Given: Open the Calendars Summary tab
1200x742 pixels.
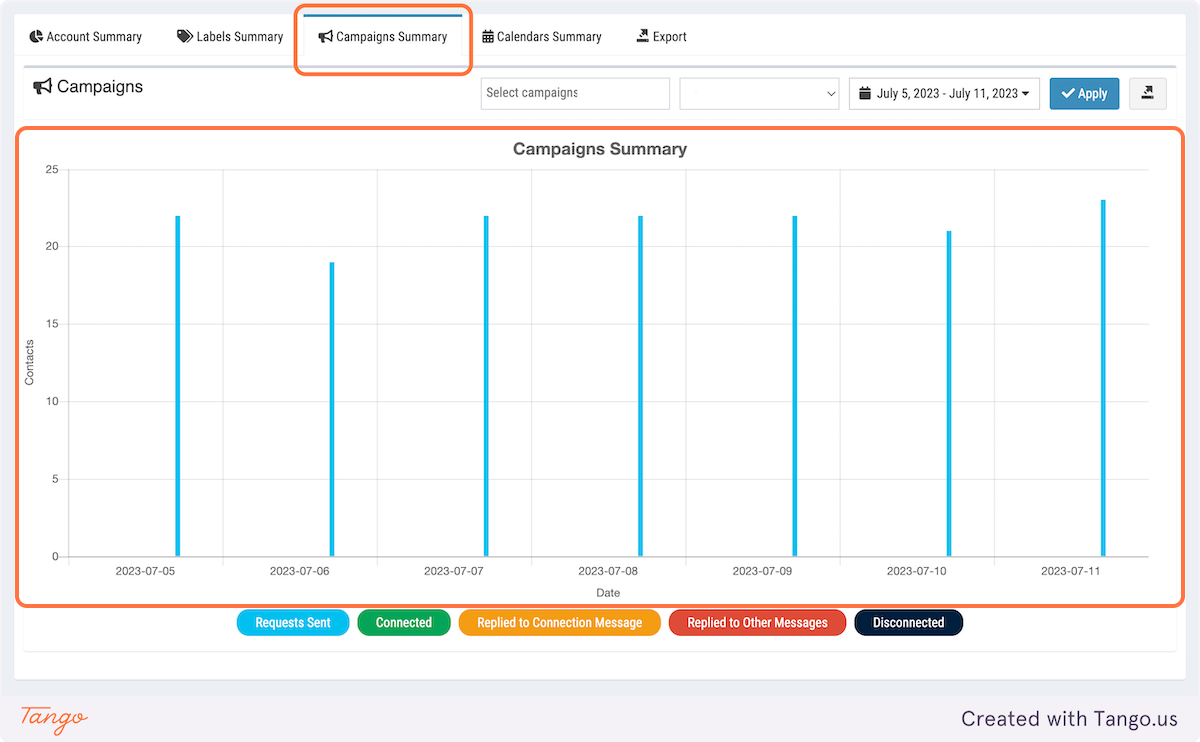Looking at the screenshot, I should (542, 36).
